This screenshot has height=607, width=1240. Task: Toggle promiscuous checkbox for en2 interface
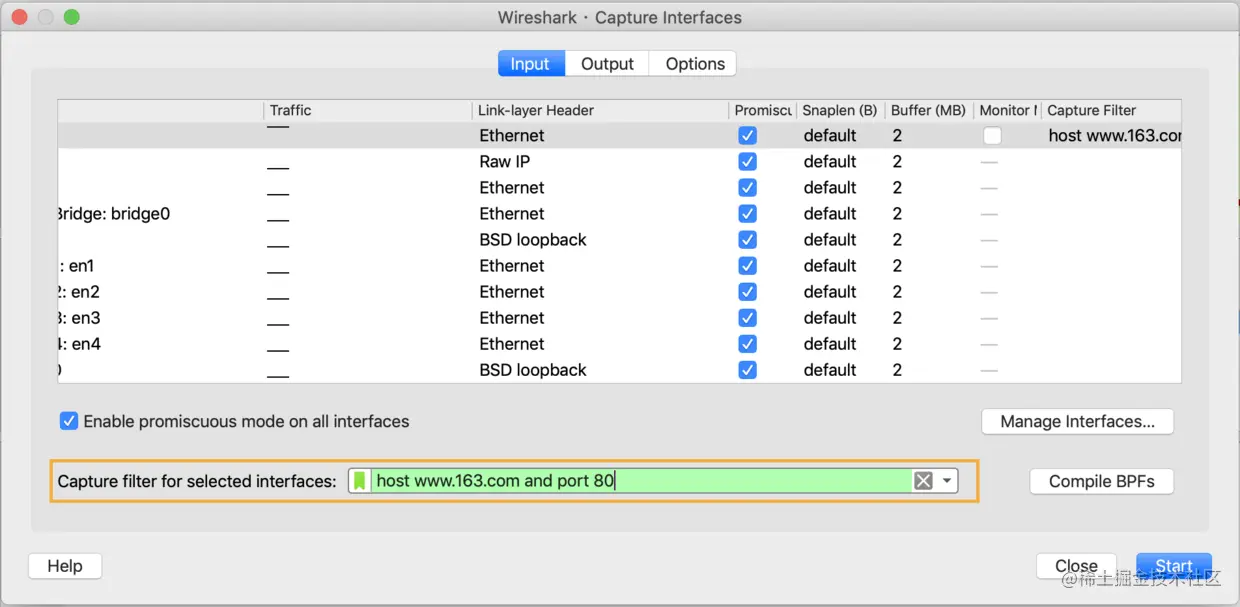click(x=747, y=292)
